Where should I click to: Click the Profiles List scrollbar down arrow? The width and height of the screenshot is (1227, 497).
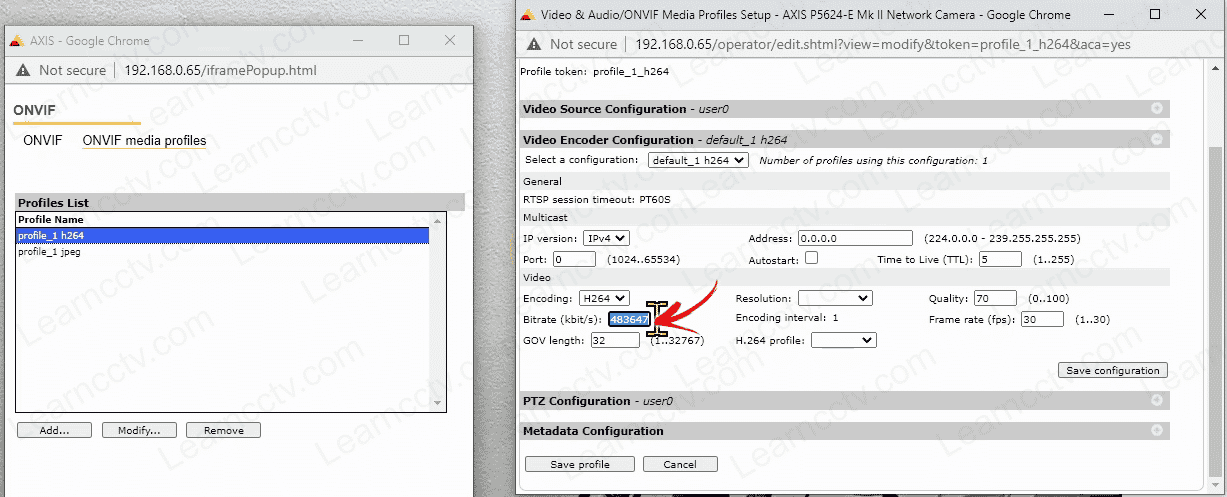[437, 402]
